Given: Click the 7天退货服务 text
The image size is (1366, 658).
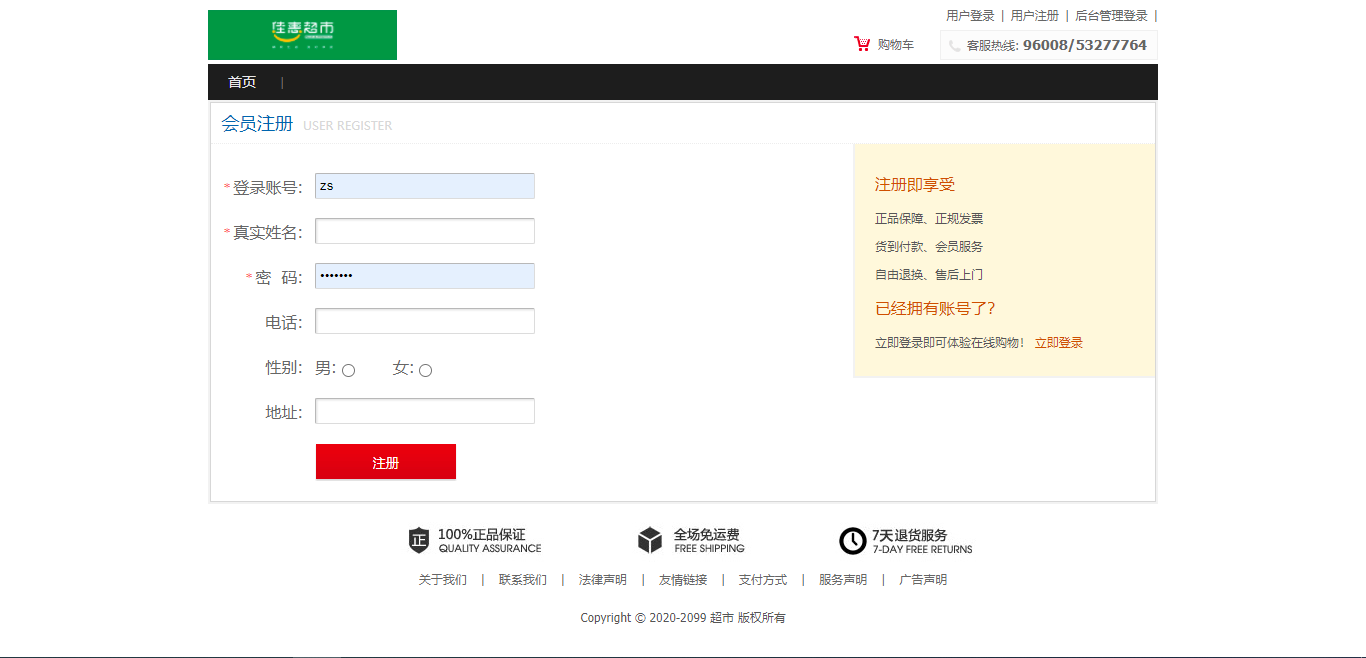Looking at the screenshot, I should [x=910, y=535].
